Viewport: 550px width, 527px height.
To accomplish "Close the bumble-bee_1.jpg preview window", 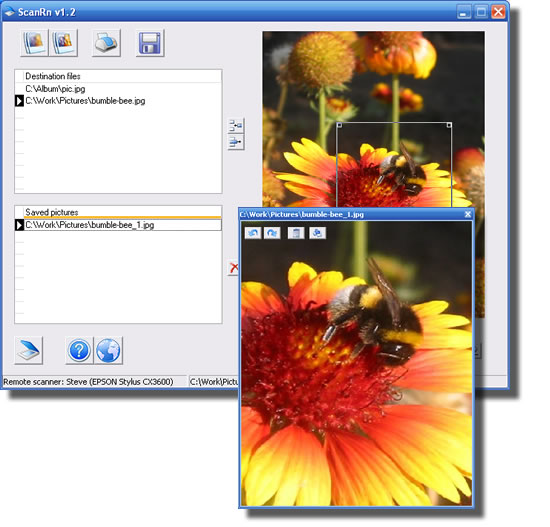I will [468, 214].
